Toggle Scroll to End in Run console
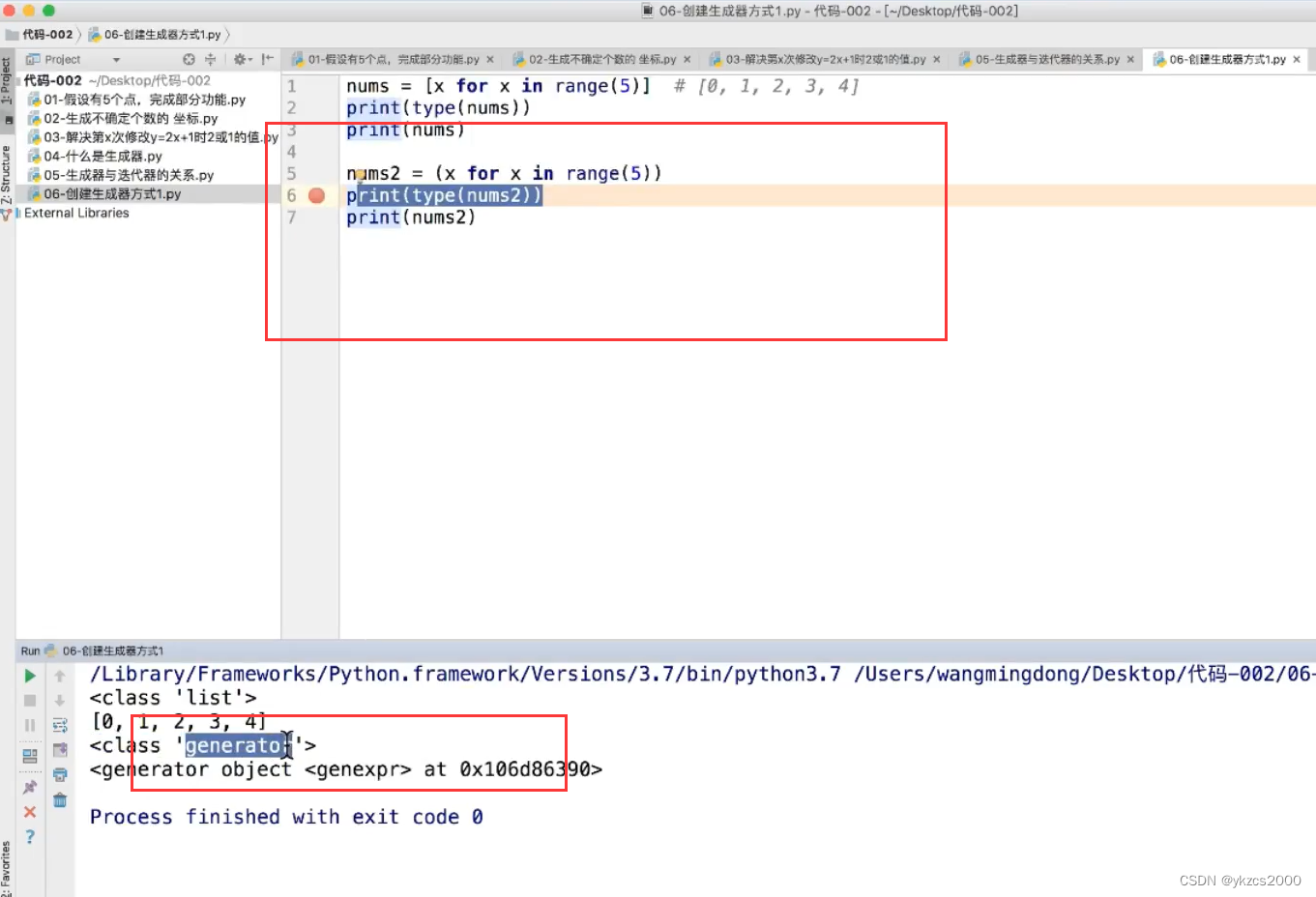1316x897 pixels. (x=60, y=749)
